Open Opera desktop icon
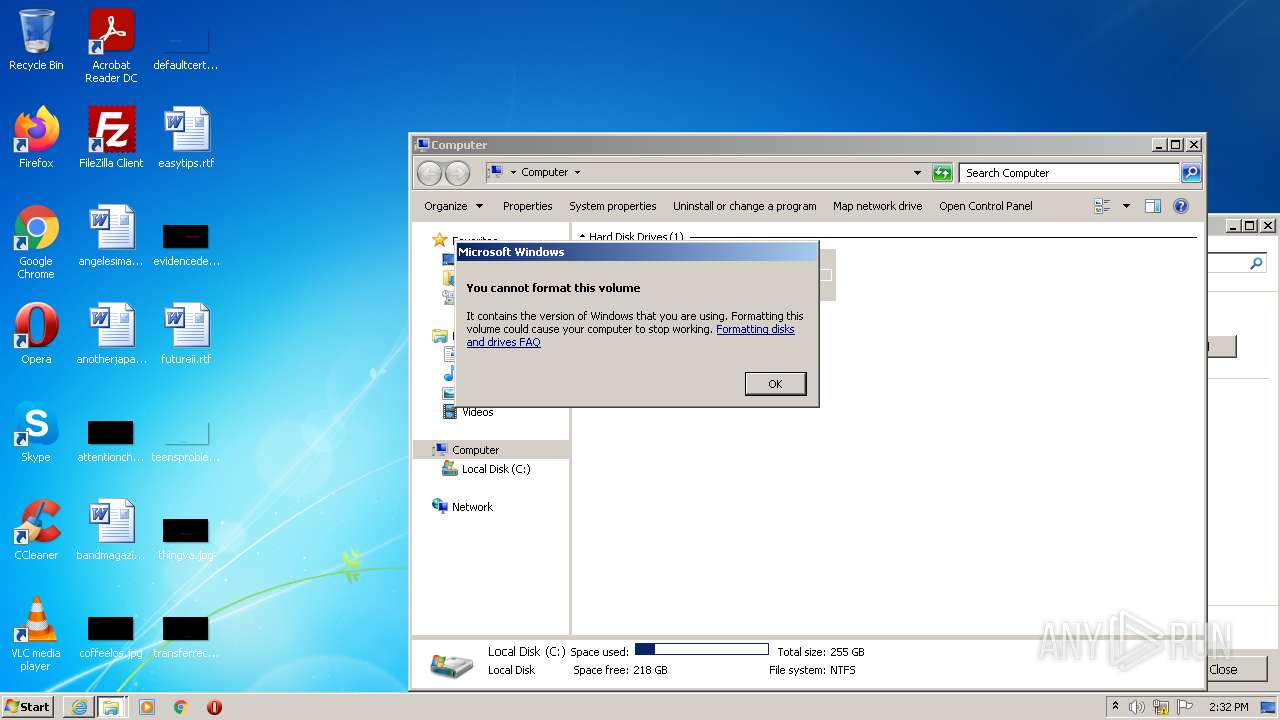1280x720 pixels. 36,334
